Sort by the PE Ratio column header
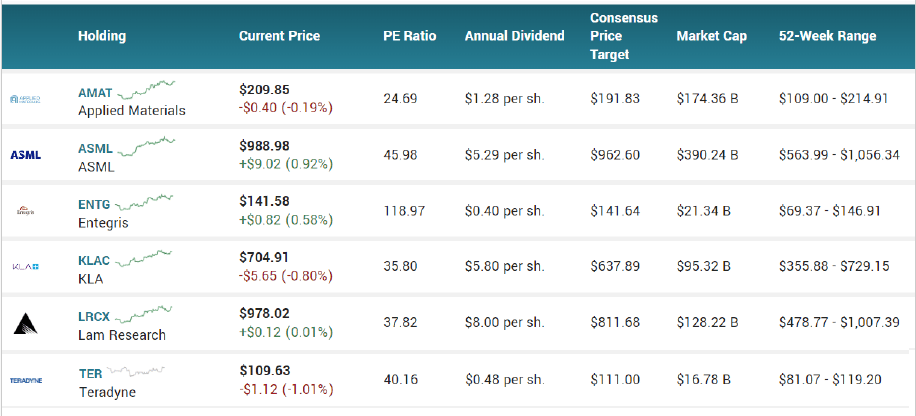This screenshot has width=916, height=416. click(409, 36)
